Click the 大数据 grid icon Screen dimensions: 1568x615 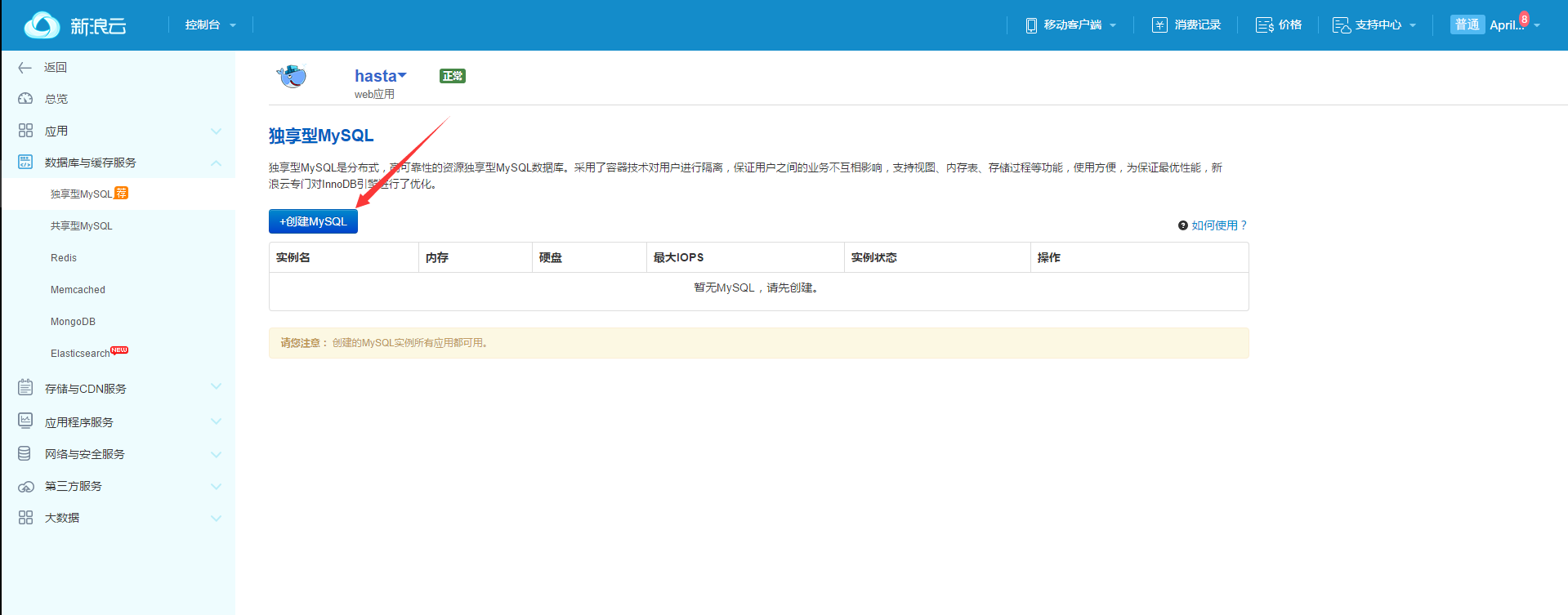tap(25, 518)
